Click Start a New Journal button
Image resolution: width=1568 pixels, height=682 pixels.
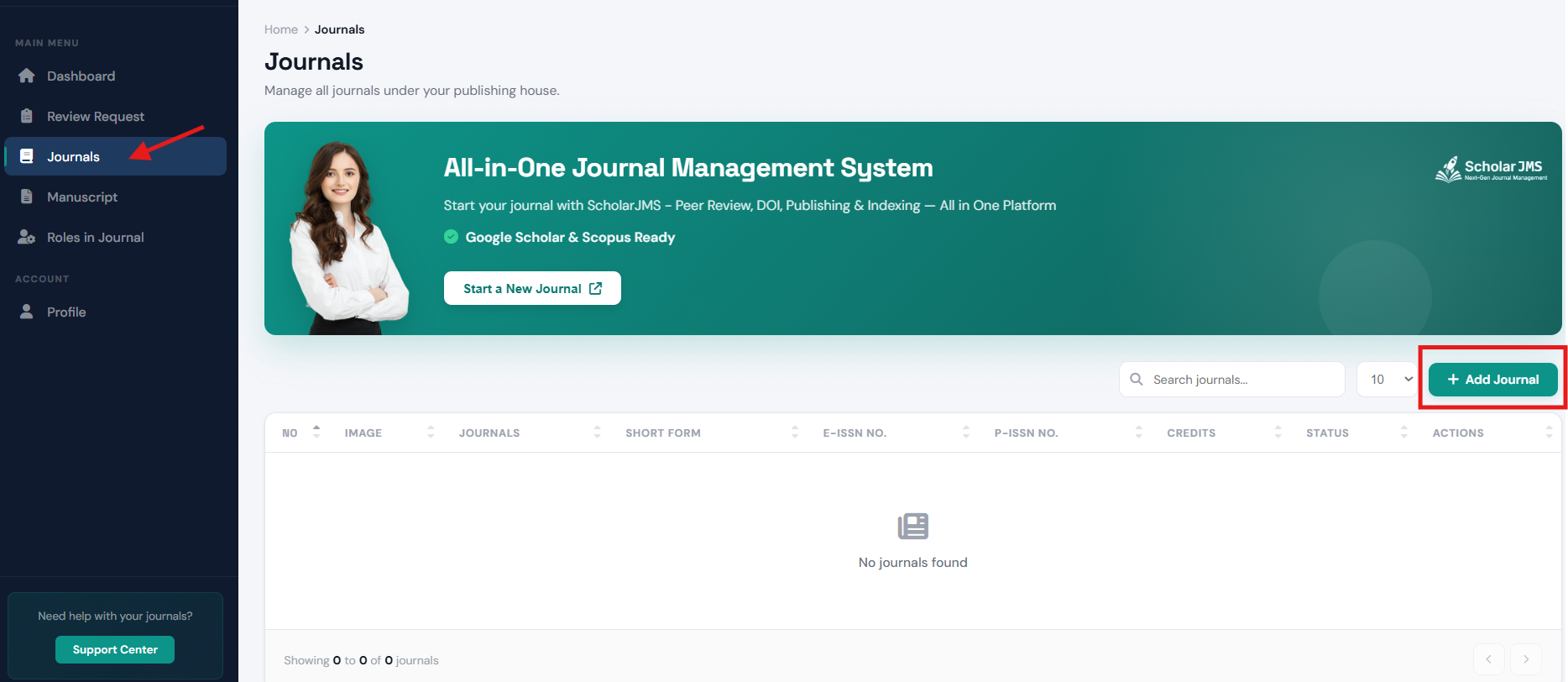point(532,288)
